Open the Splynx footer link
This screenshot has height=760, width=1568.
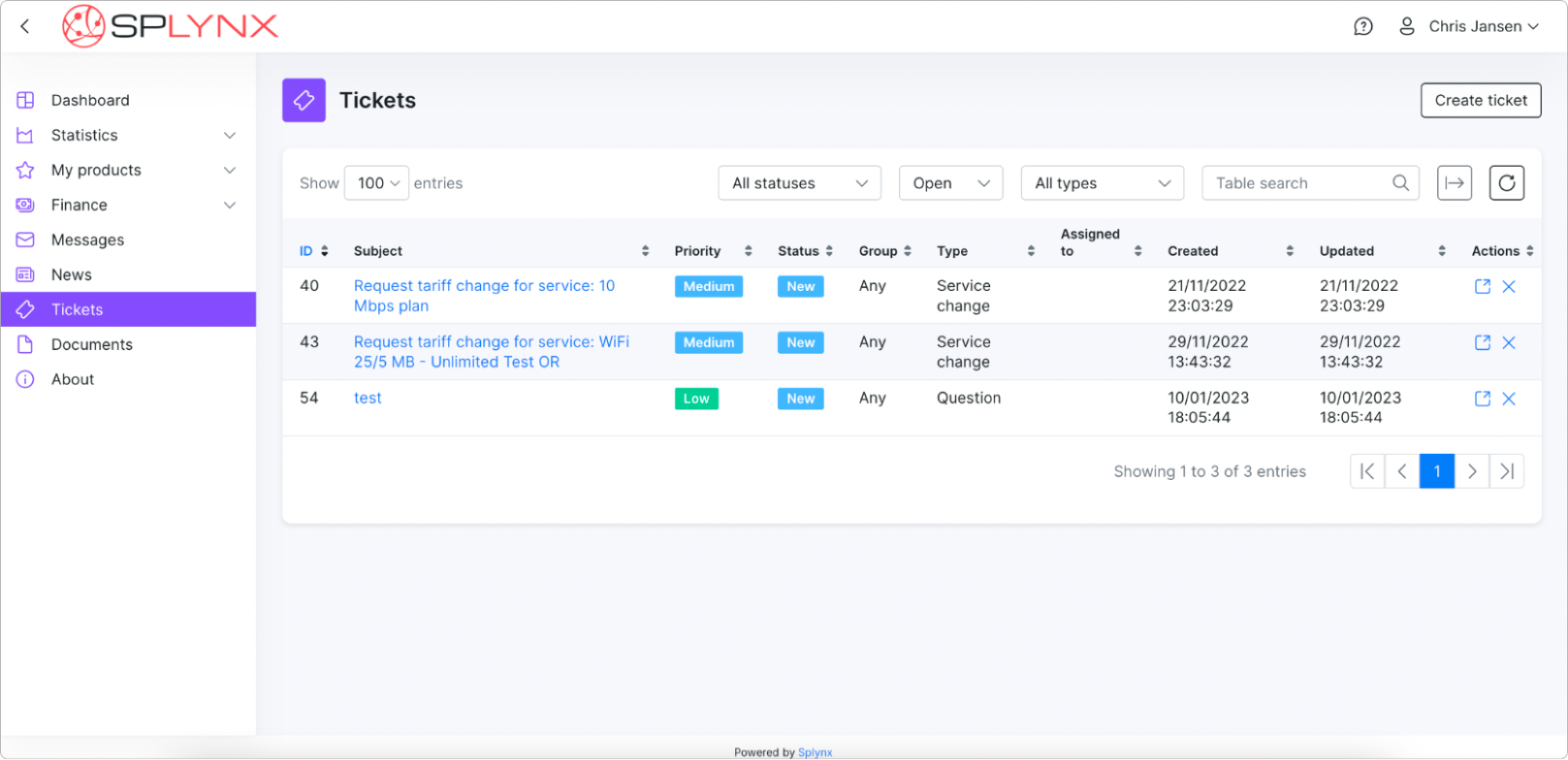[815, 752]
